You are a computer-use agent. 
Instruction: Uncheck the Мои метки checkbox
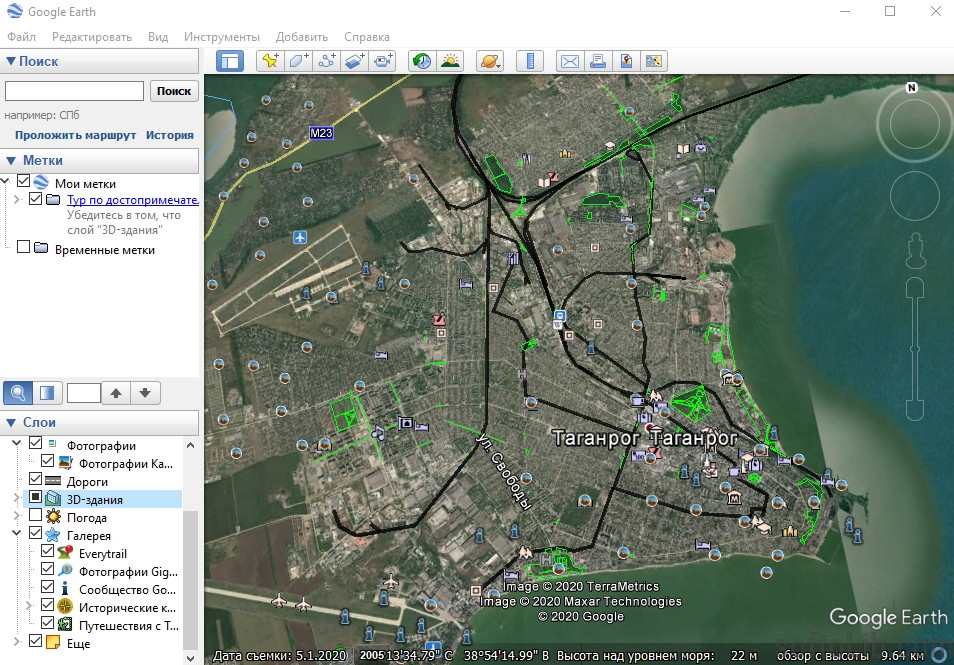point(24,181)
